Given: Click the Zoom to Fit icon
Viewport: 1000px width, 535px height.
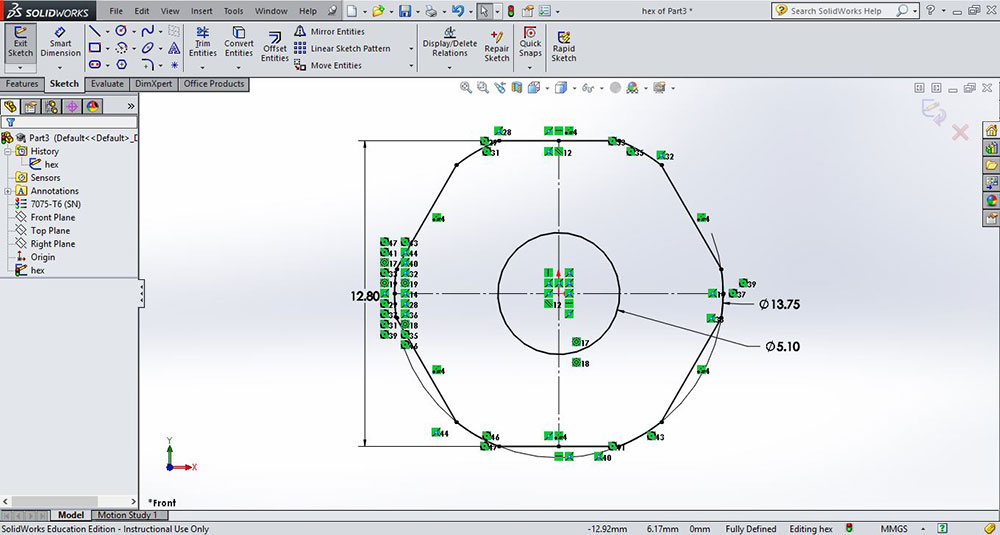Looking at the screenshot, I should 466,88.
